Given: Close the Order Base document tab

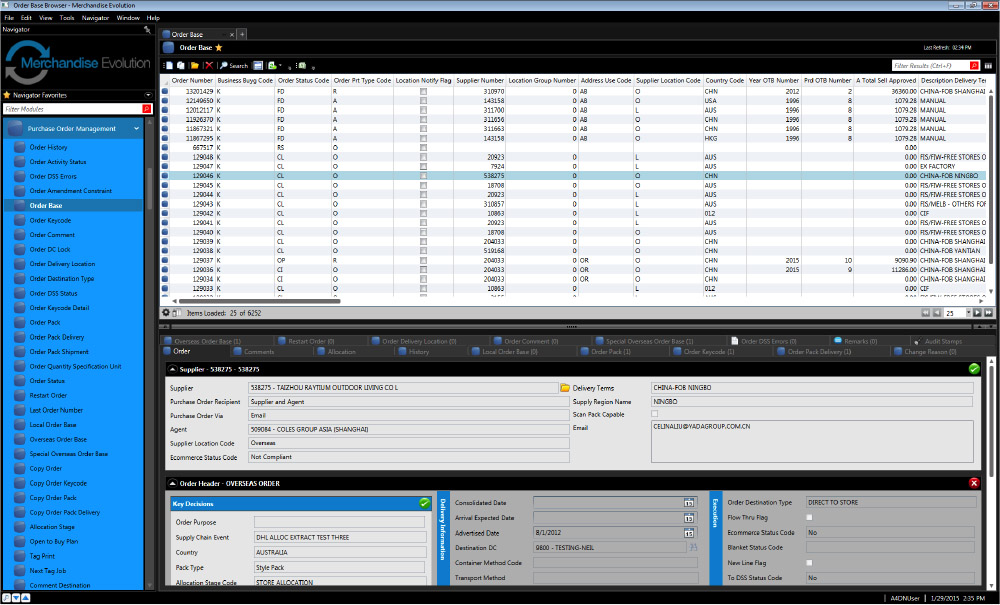Looking at the screenshot, I should pyautogui.click(x=232, y=34).
